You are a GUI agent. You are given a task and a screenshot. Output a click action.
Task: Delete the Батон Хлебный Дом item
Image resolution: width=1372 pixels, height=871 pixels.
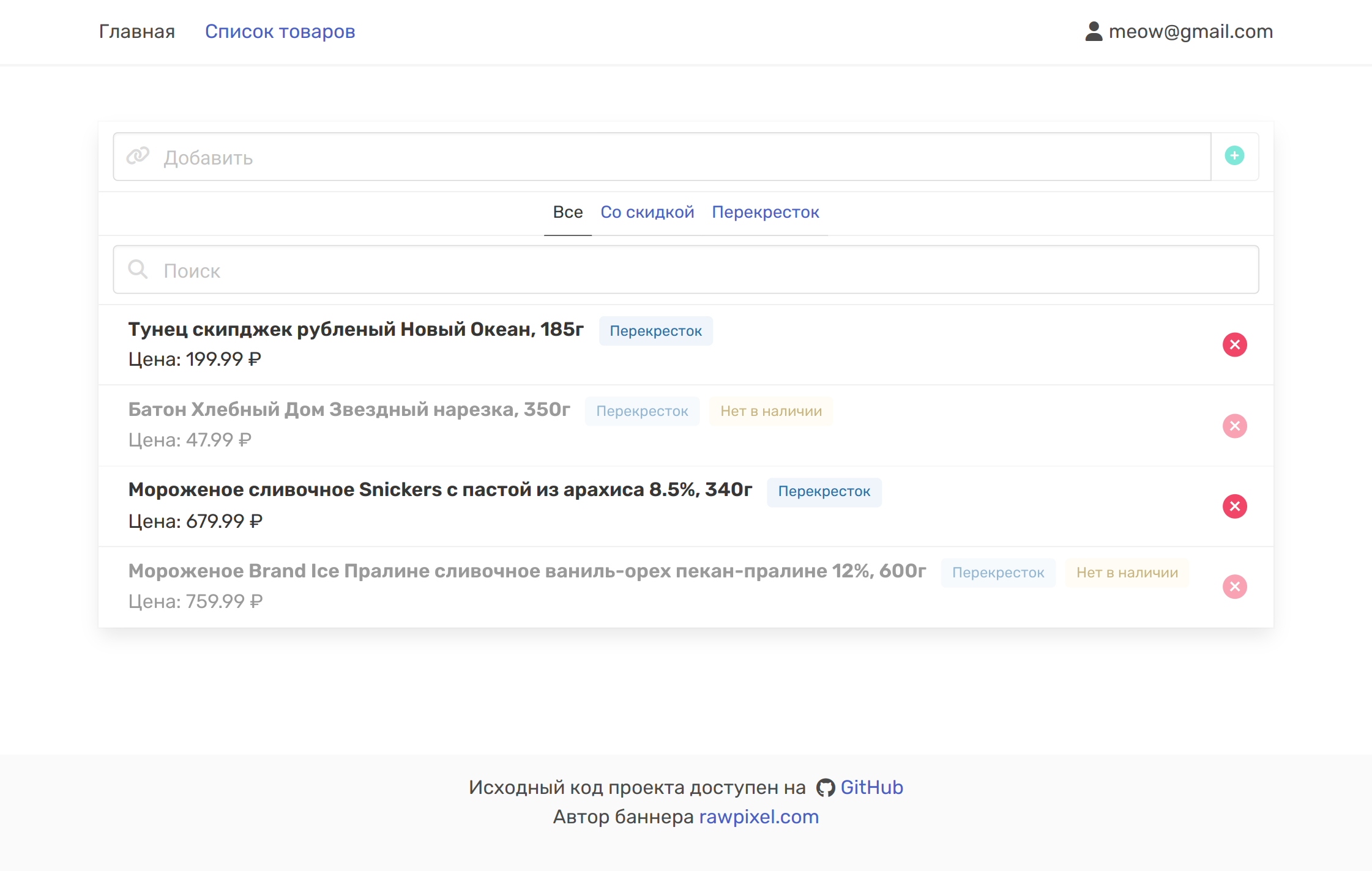pos(1234,426)
